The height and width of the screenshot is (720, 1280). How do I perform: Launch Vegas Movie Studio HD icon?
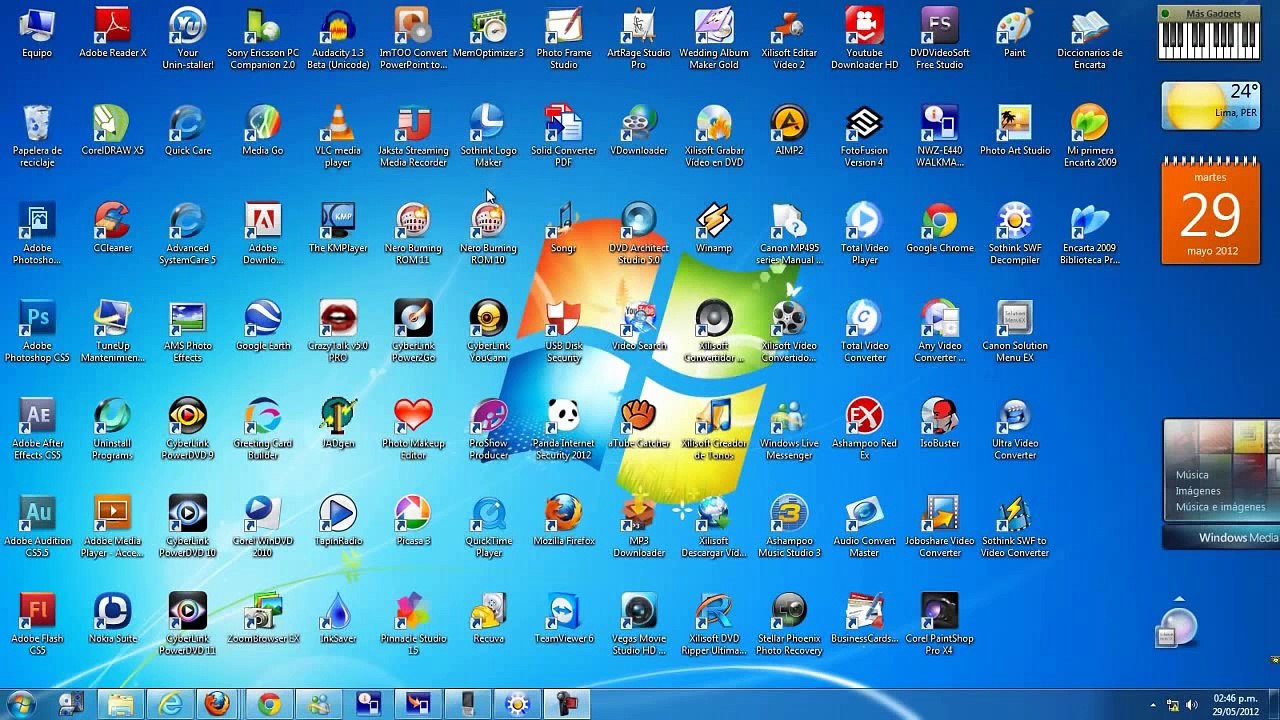click(639, 624)
